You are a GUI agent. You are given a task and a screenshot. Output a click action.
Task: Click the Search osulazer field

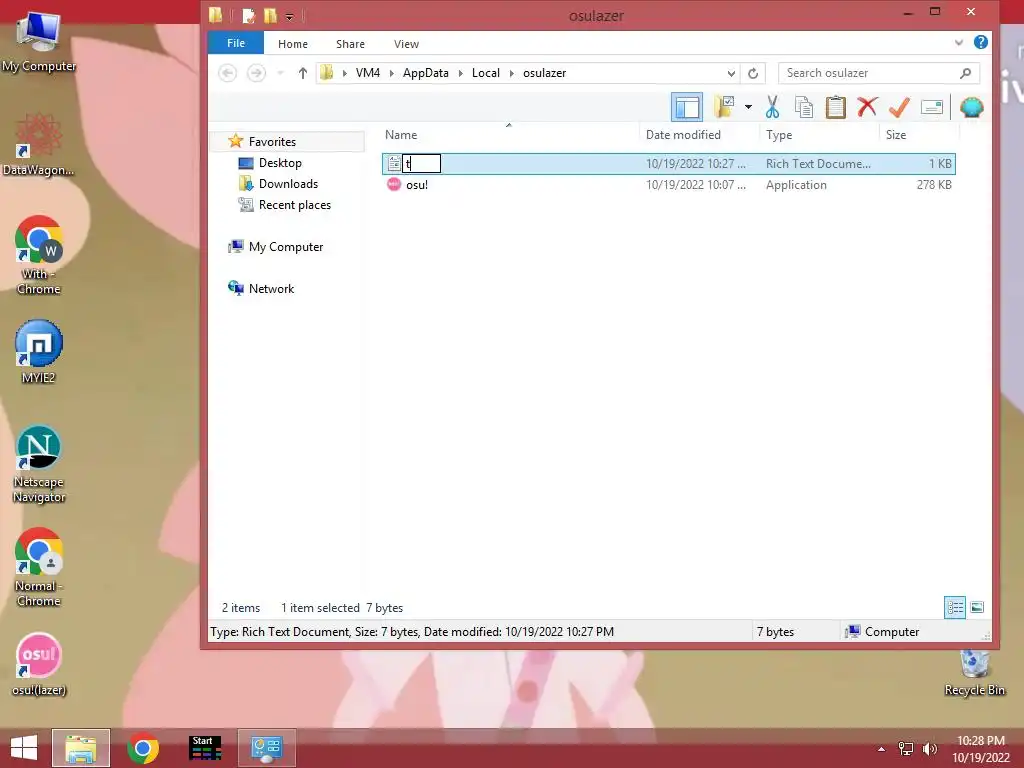coord(878,73)
